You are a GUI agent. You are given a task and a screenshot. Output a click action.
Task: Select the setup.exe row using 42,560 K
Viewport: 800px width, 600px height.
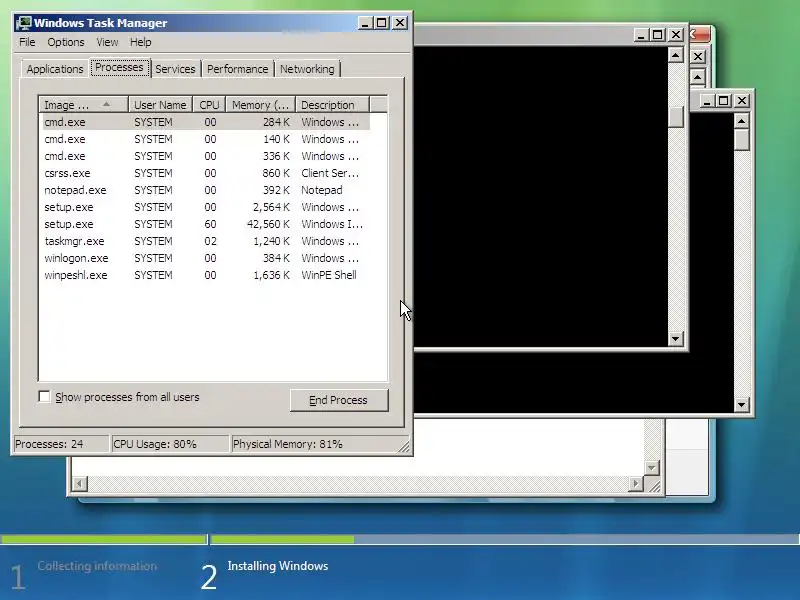pos(204,224)
